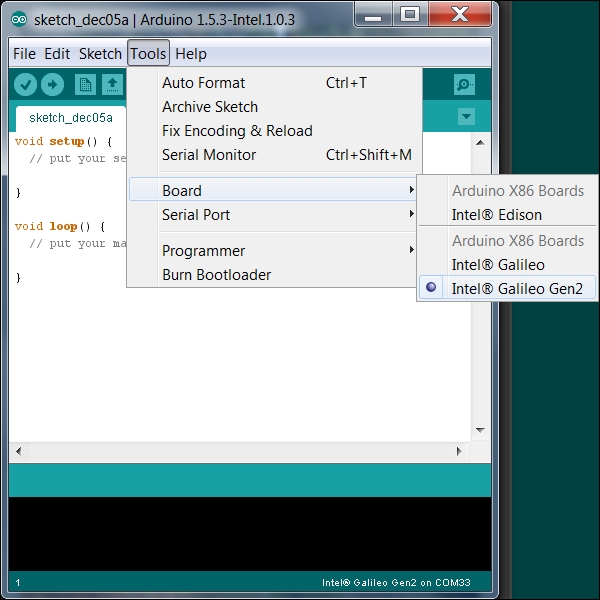Screen dimensions: 600x600
Task: Open Serial Monitor from Tools menu
Action: click(273, 155)
